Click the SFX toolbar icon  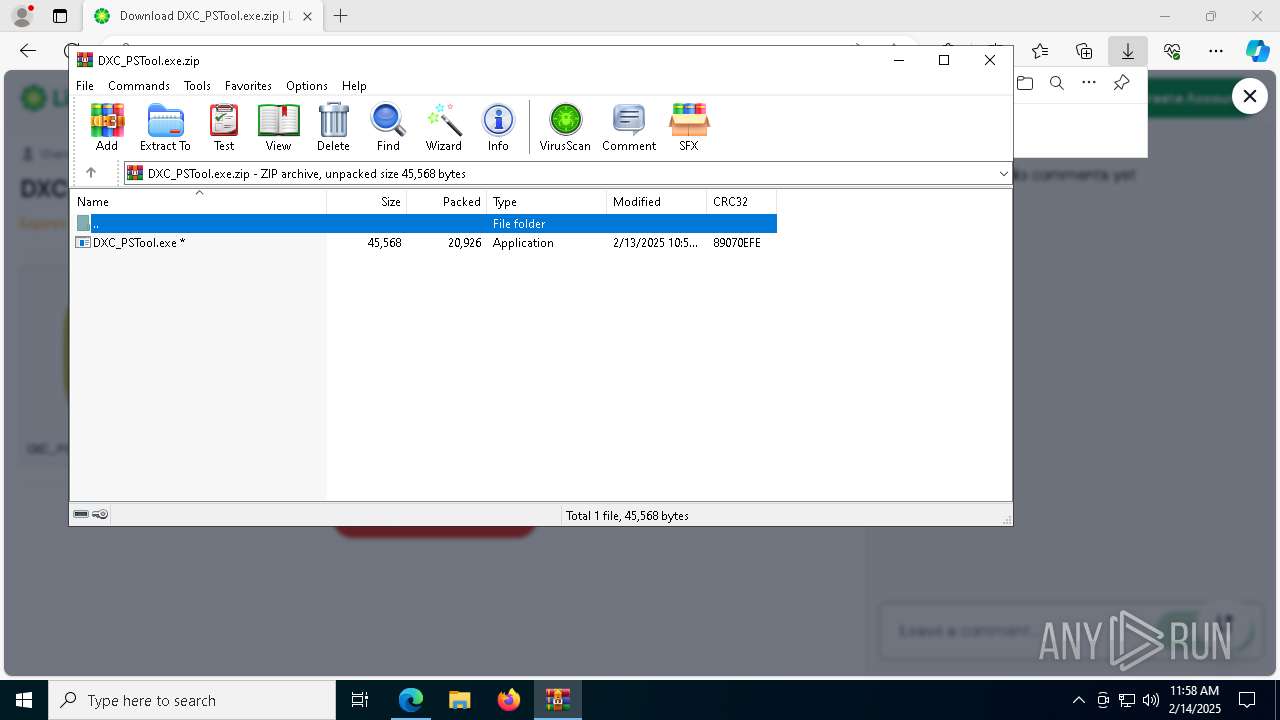click(689, 127)
